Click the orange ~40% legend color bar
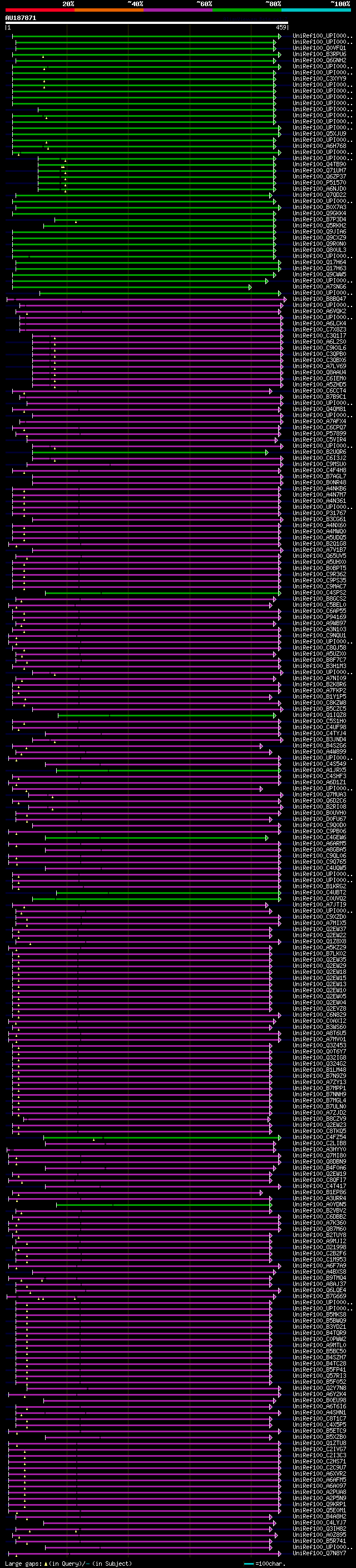Screen dimensions: 356x1568 point(109,10)
